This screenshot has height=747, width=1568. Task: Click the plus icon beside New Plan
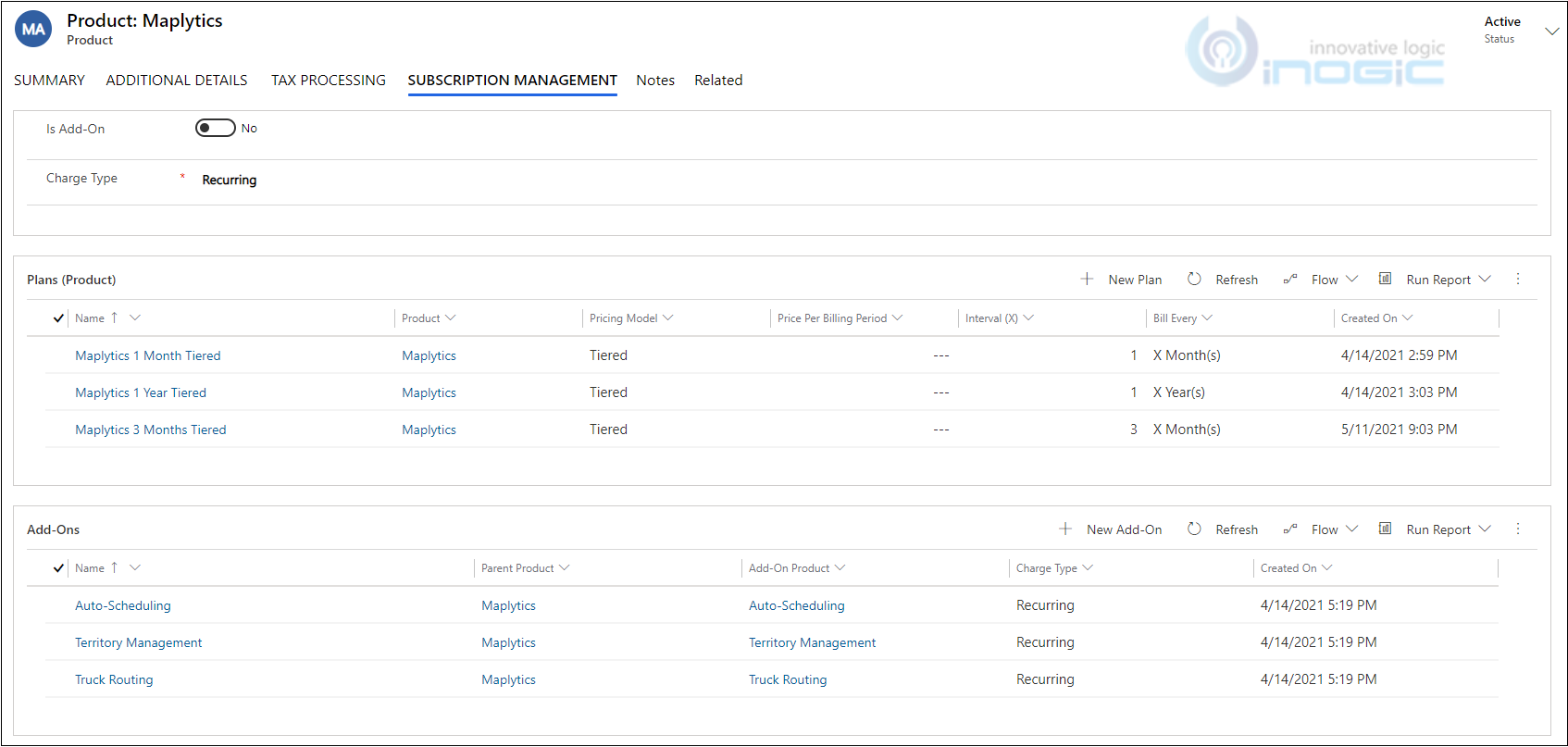click(1087, 279)
